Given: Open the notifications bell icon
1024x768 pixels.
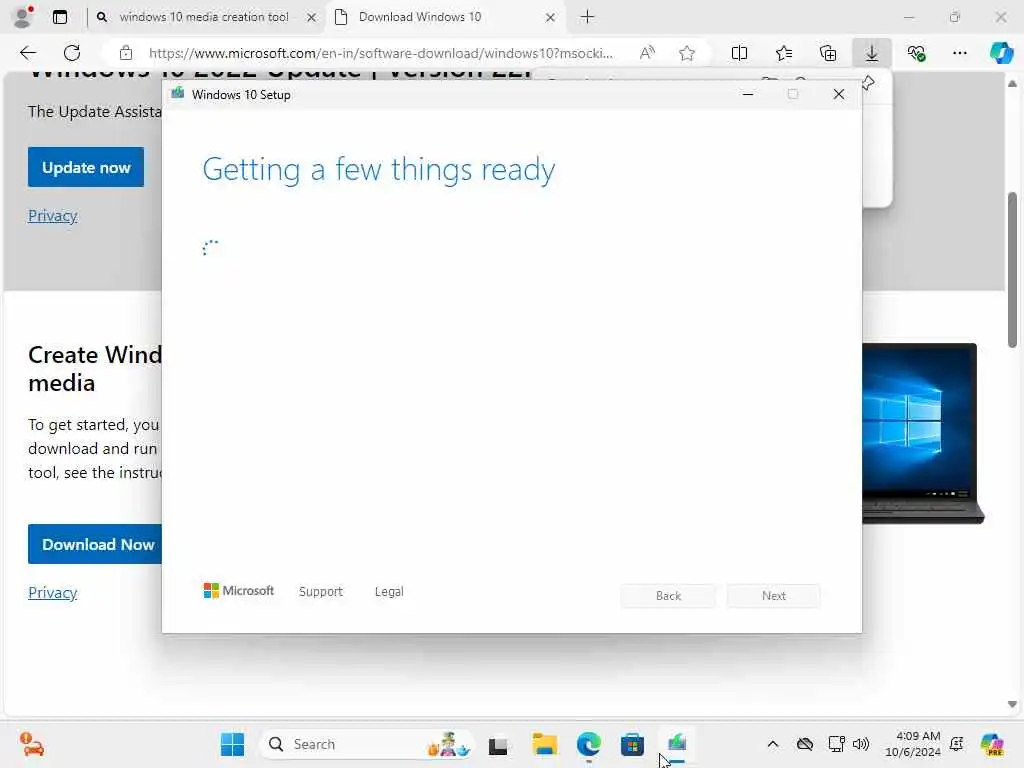Looking at the screenshot, I should pyautogui.click(x=957, y=744).
